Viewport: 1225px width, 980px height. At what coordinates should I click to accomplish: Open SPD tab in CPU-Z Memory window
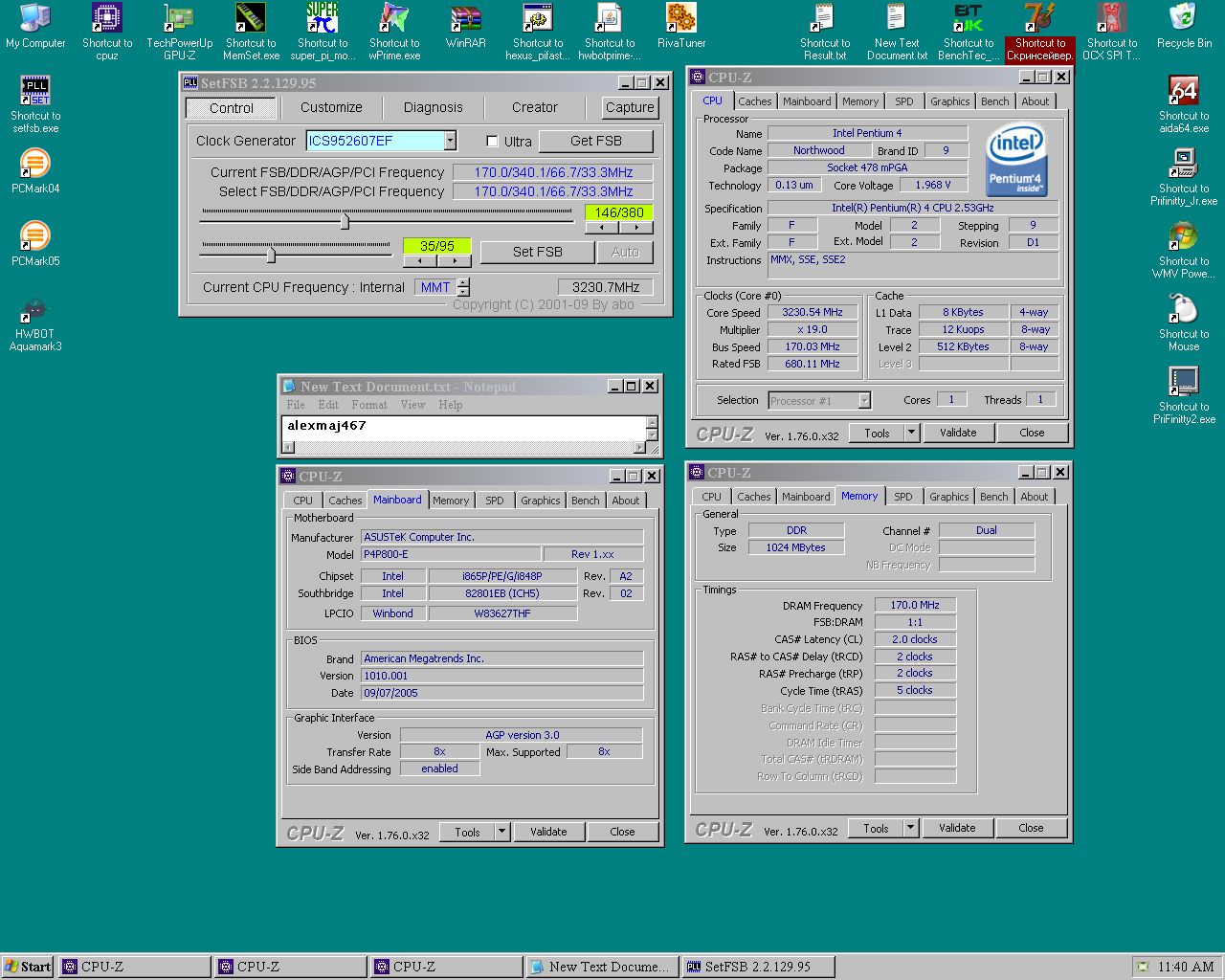click(903, 496)
